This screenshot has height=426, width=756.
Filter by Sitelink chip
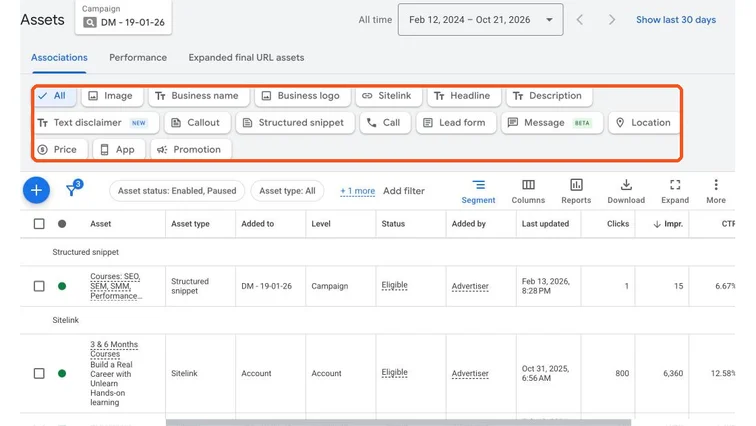[389, 96]
